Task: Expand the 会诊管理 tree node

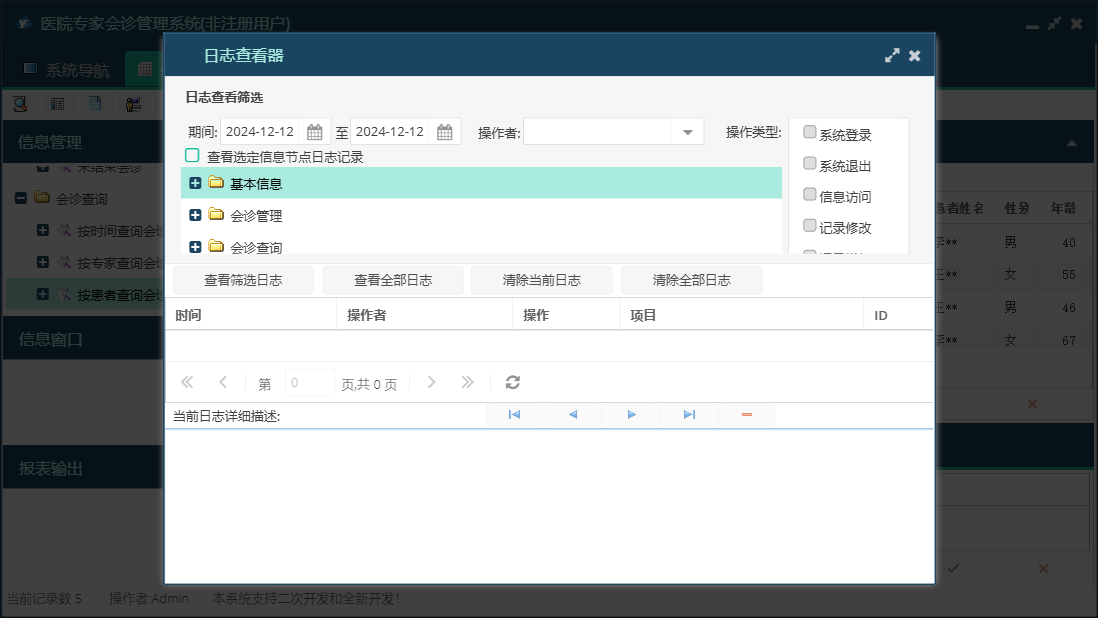Action: tap(195, 215)
